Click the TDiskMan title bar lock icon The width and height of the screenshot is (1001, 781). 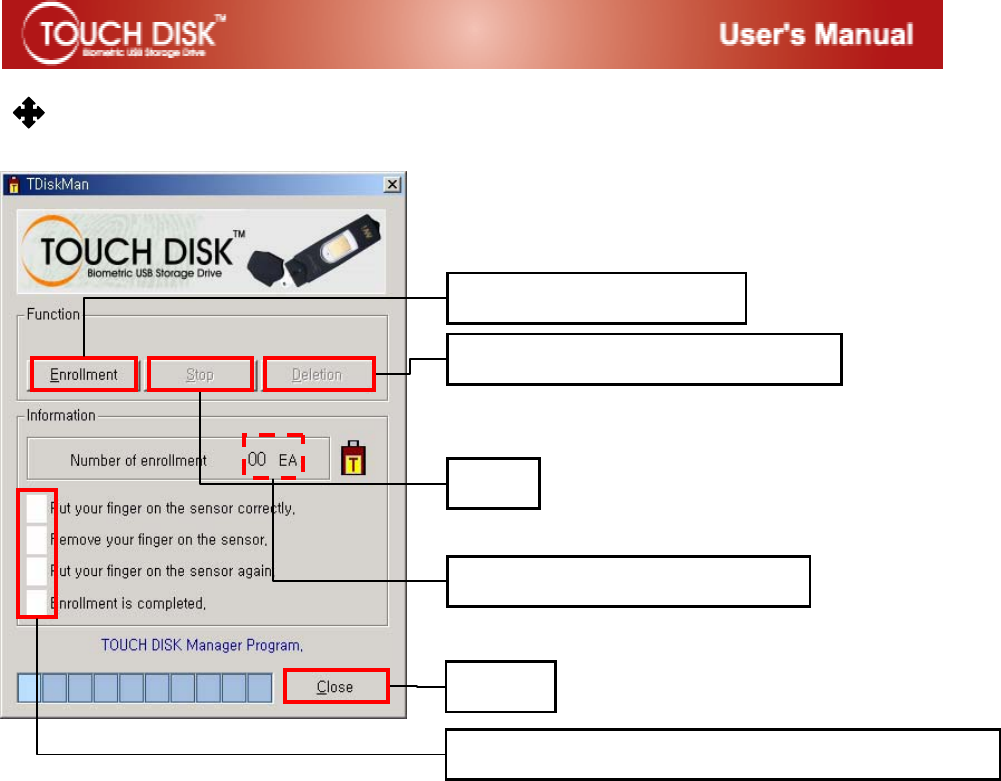coord(13,185)
